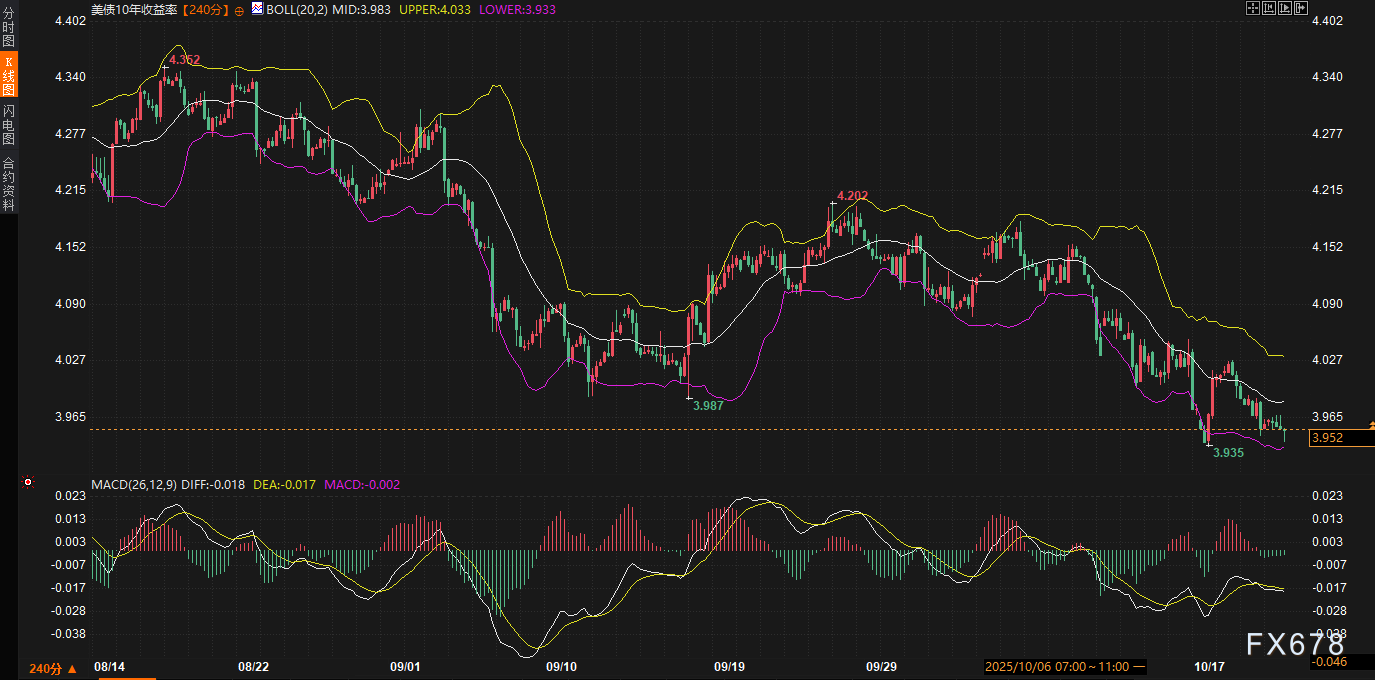Click the orange arrow marker above price tag
Viewport: 1375px width, 680px height.
1371,426
